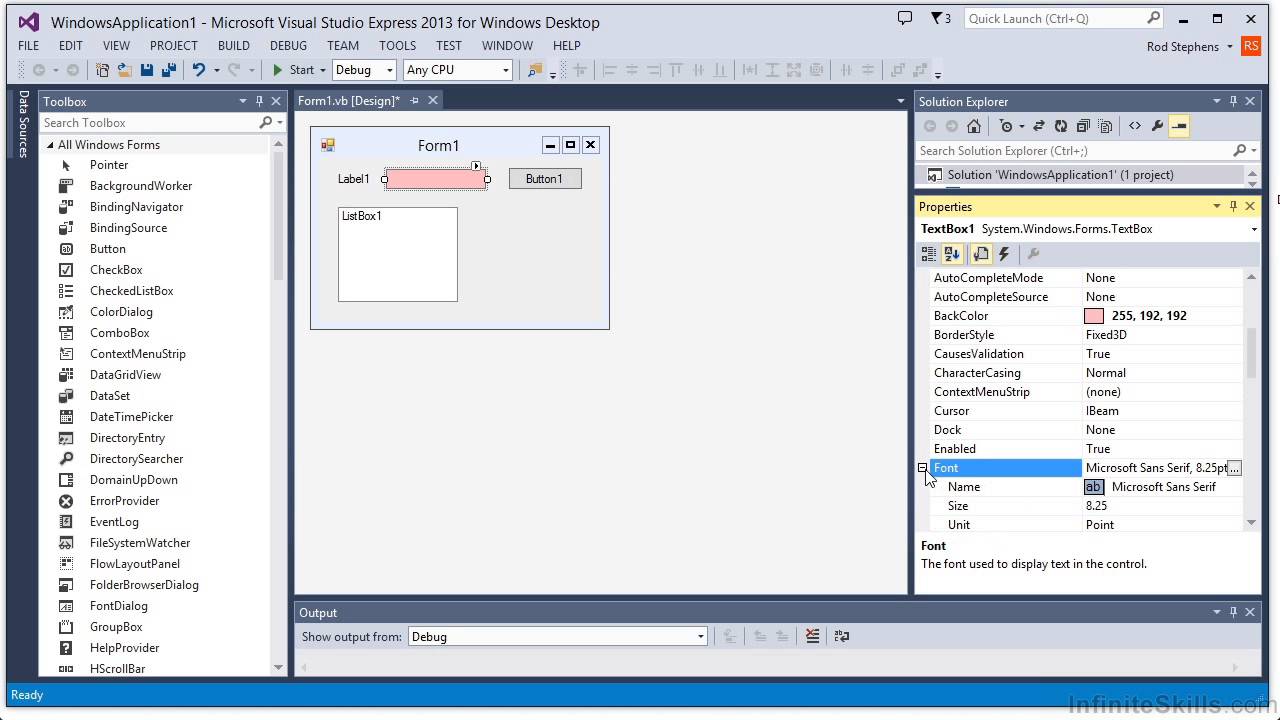Click TextBox1 smart tag arrow on form
1280x720 pixels.
point(476,166)
